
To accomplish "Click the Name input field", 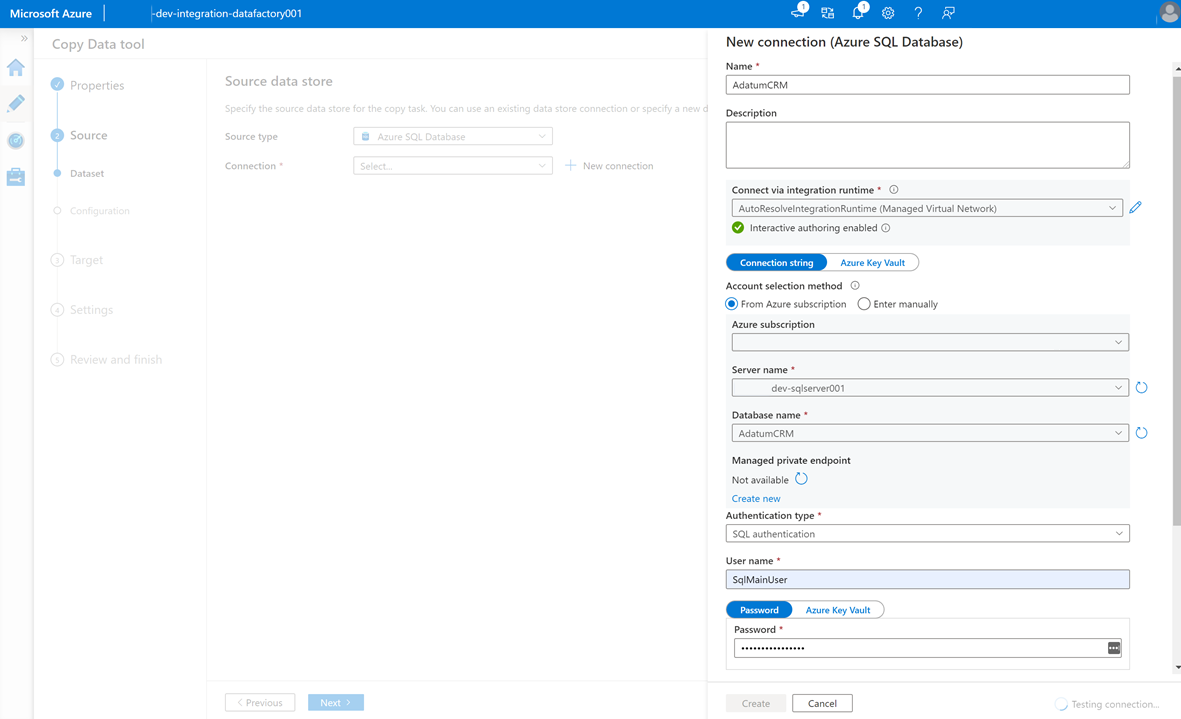I will click(928, 85).
